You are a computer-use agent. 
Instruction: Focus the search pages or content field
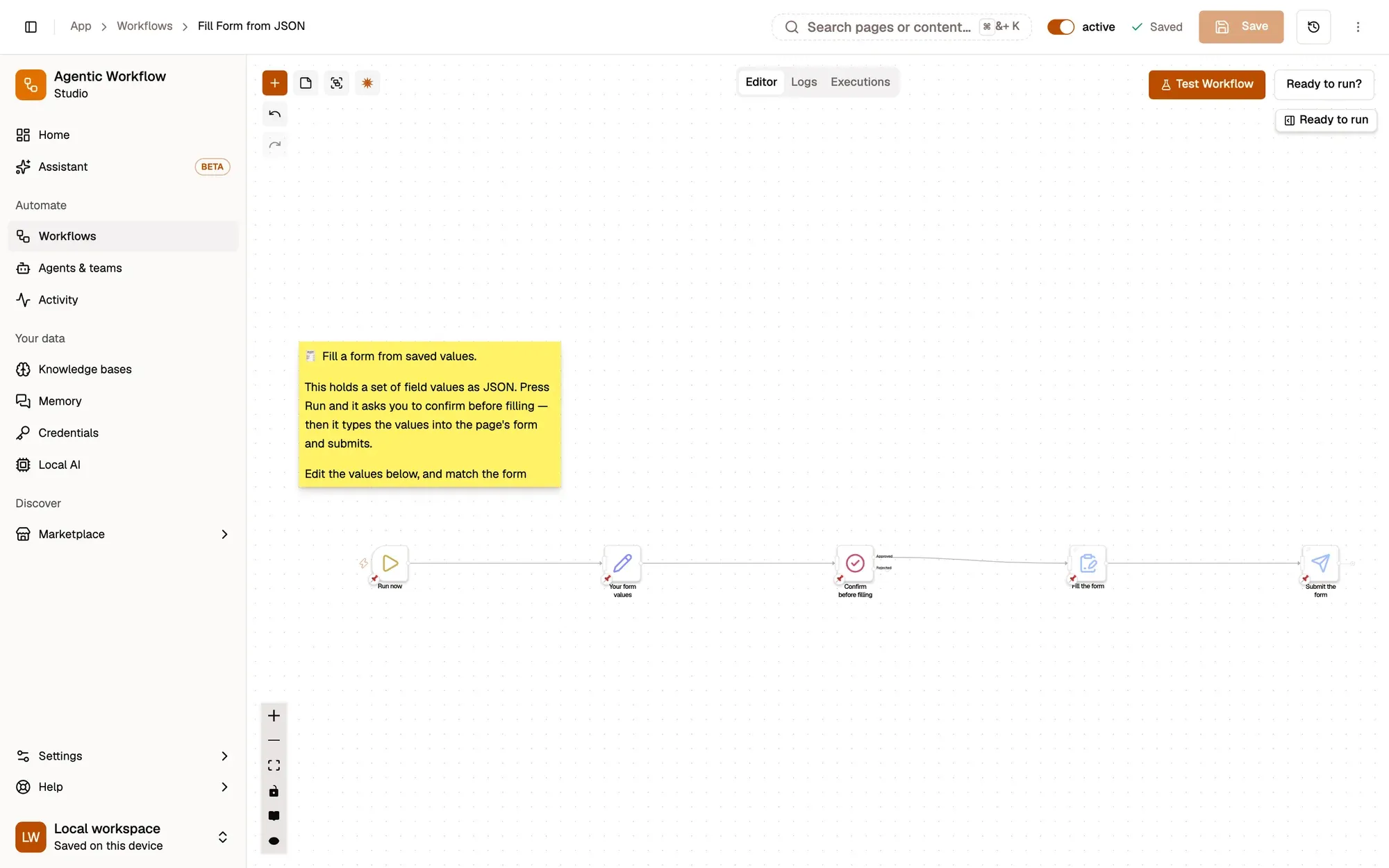(x=901, y=26)
